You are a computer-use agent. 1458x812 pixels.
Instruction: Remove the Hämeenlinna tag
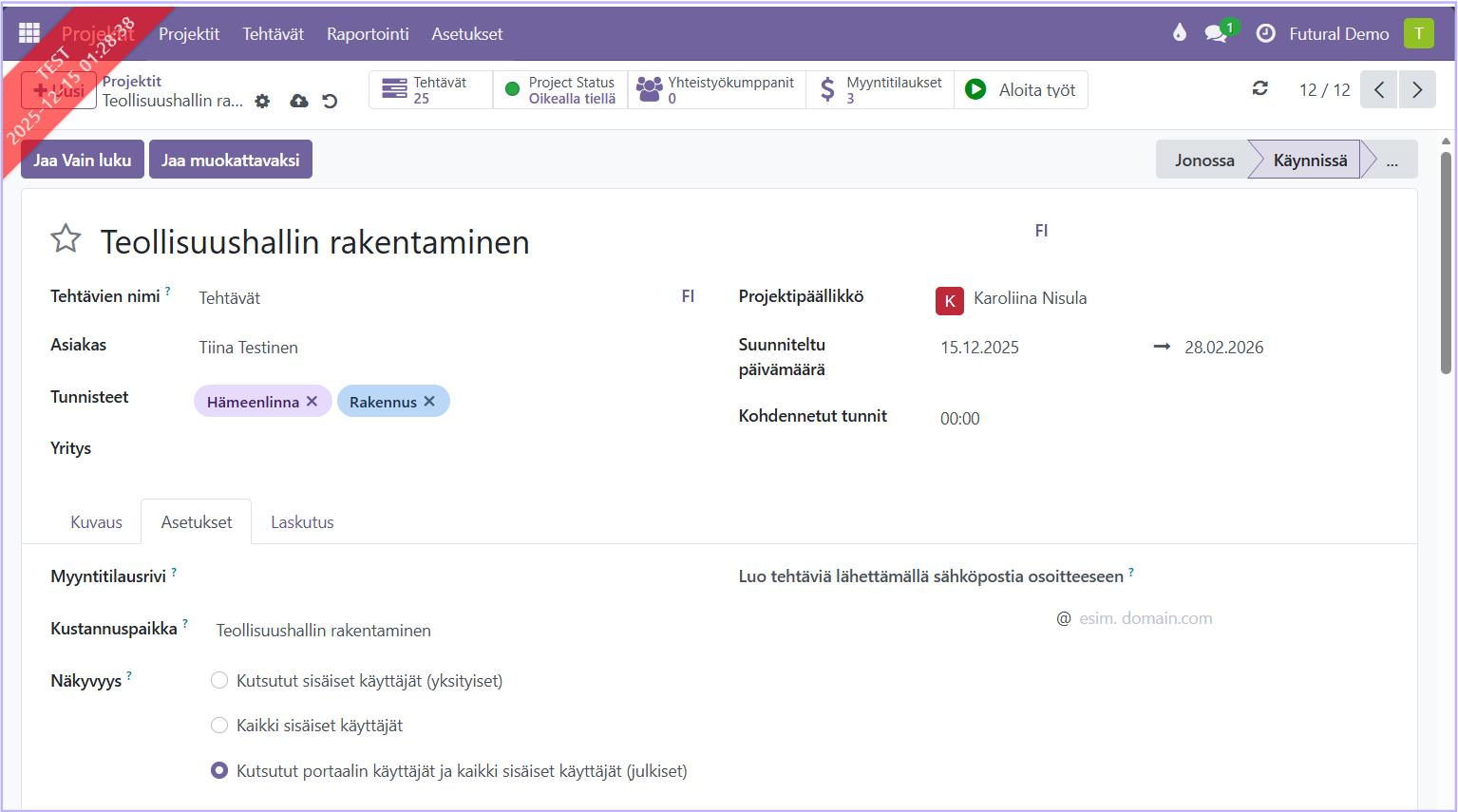312,402
